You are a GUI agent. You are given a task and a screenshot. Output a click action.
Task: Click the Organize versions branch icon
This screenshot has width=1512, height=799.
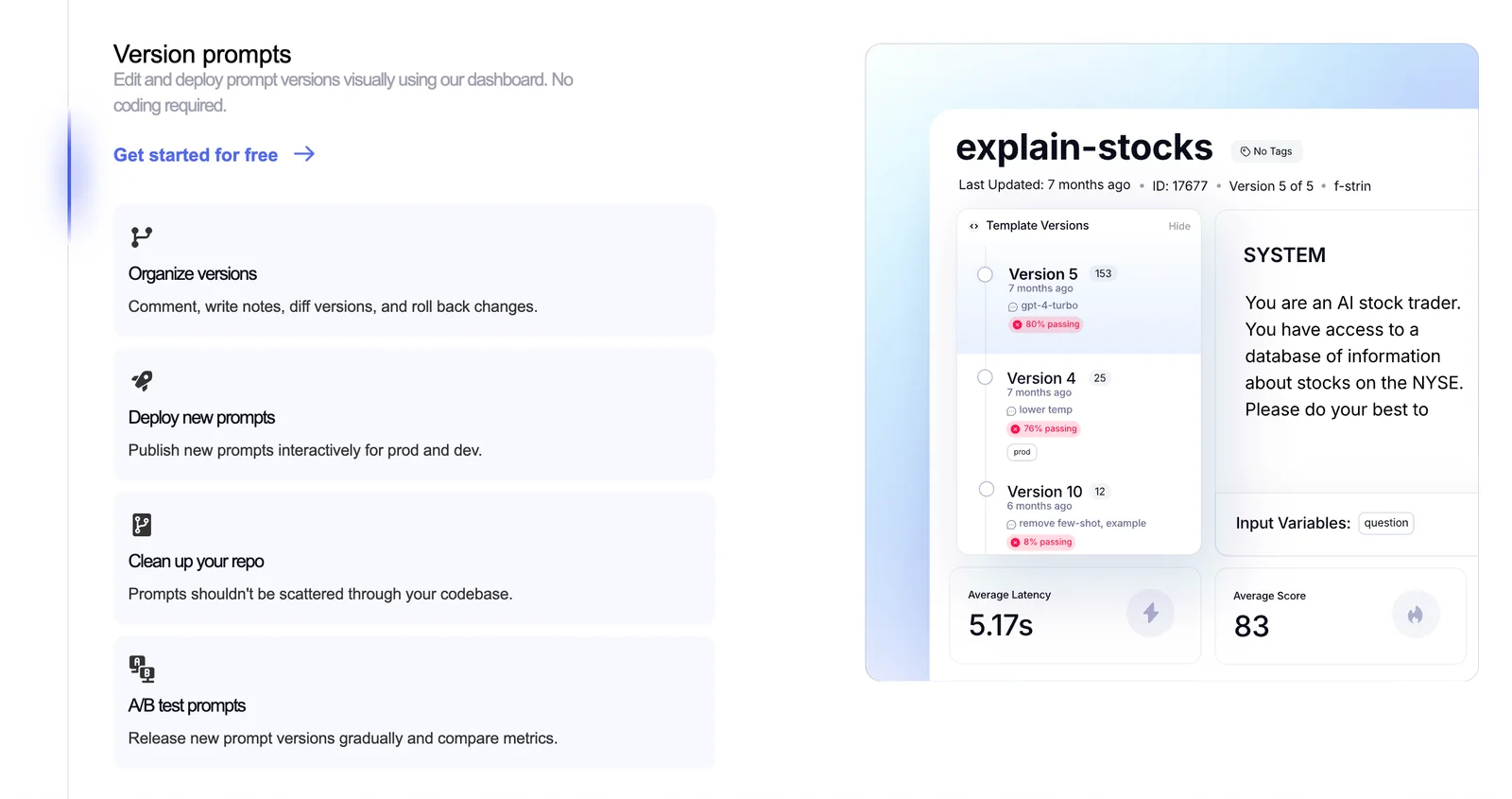[142, 236]
